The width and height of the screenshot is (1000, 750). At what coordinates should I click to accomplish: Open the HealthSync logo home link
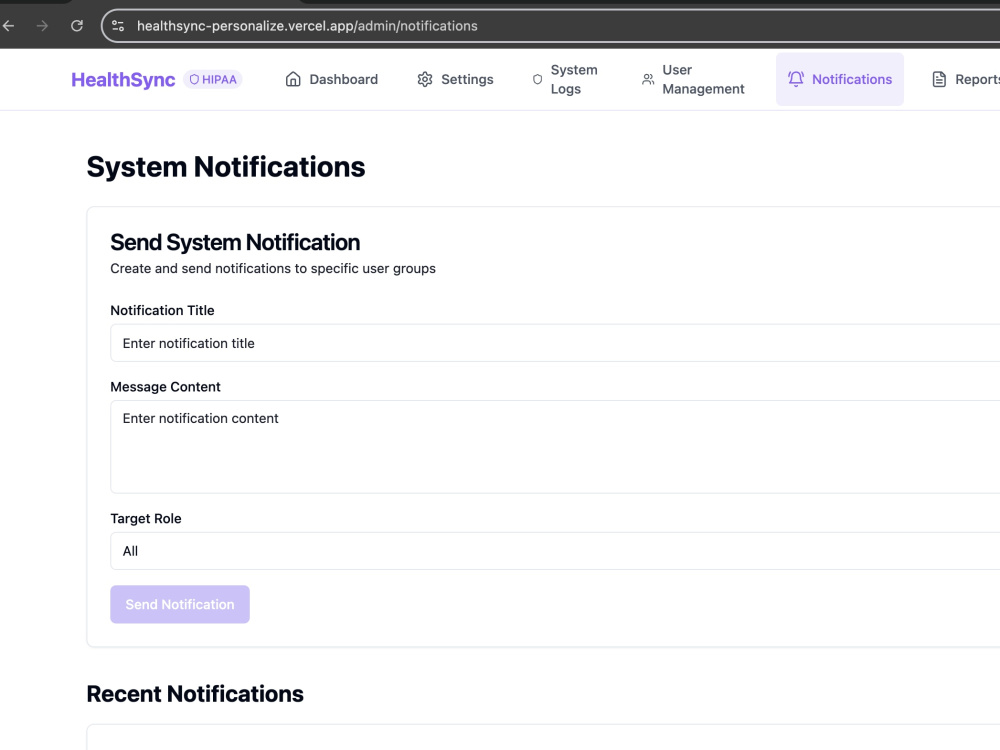(x=123, y=80)
